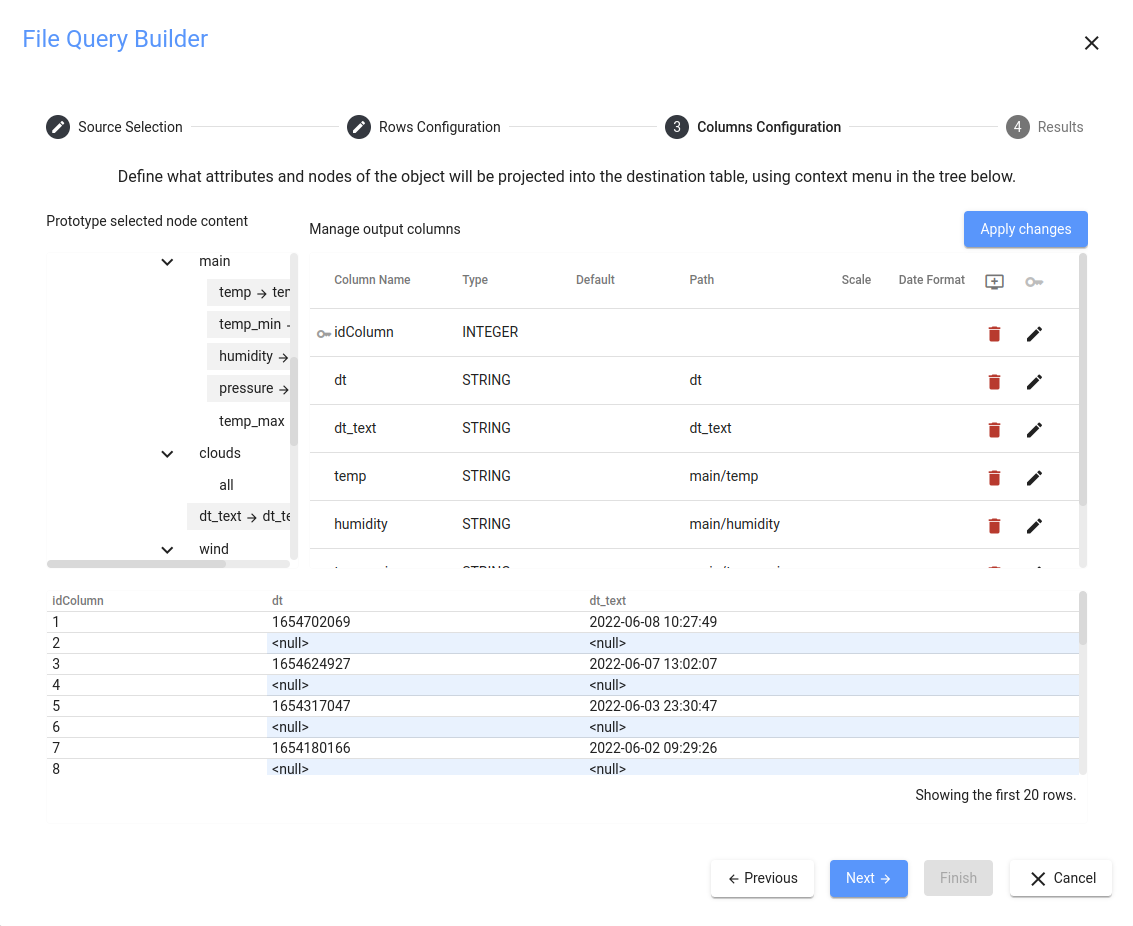Click the Apply changes button
This screenshot has width=1133, height=926.
click(1025, 229)
